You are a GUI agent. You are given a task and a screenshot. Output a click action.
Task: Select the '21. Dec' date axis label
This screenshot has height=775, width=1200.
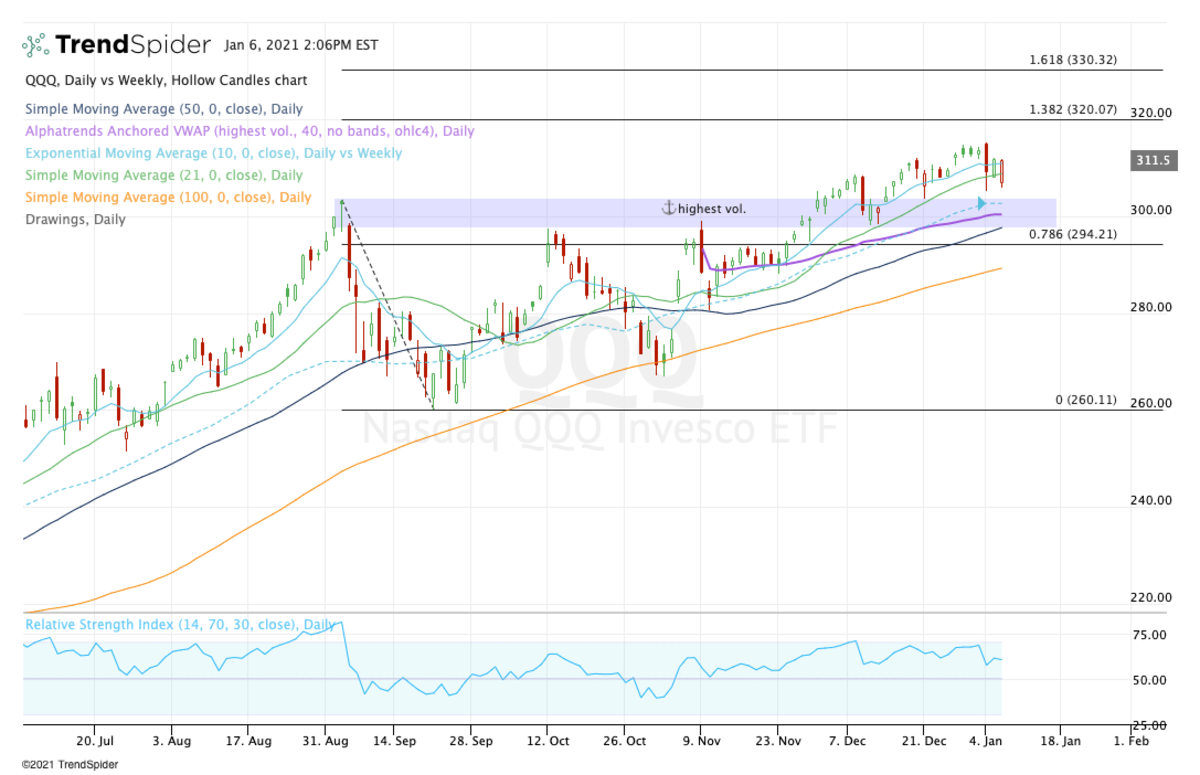[x=923, y=741]
